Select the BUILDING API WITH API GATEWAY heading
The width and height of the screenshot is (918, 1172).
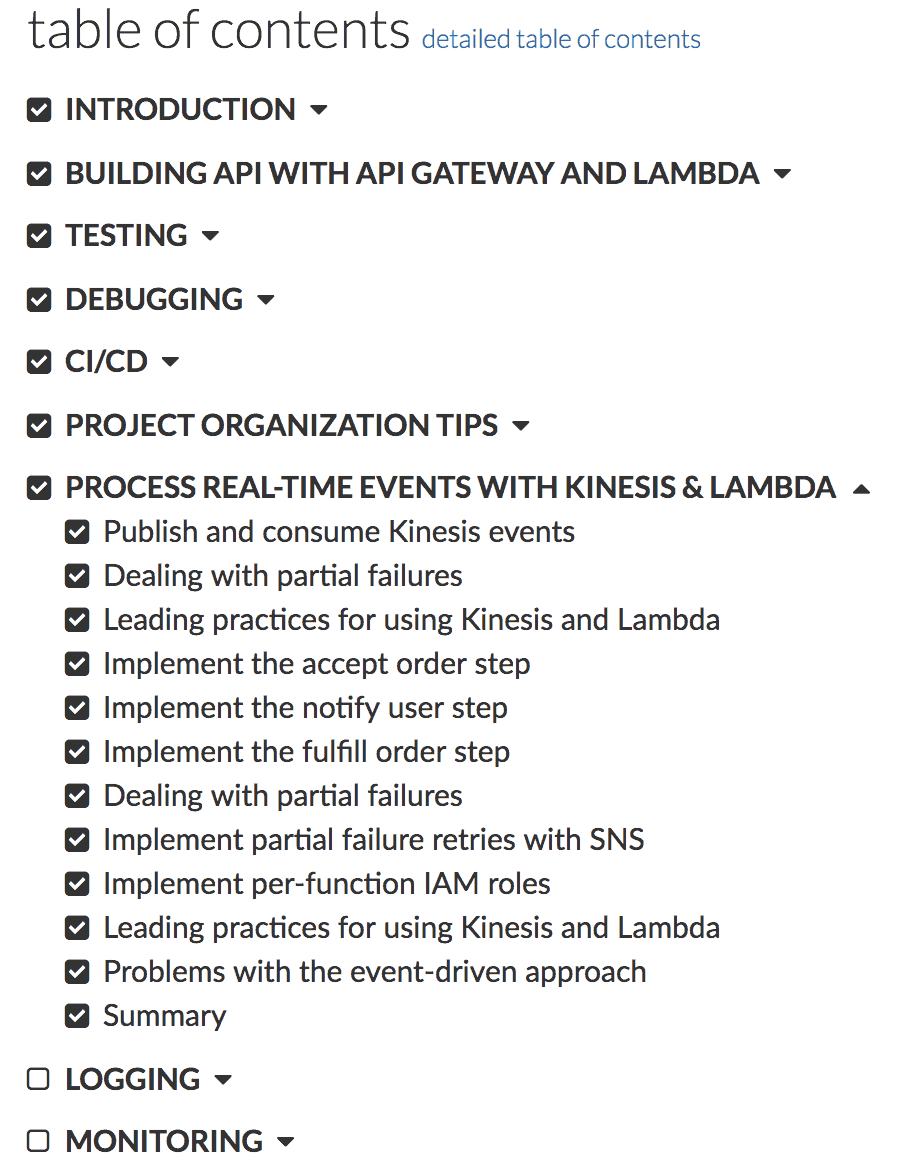pyautogui.click(x=412, y=173)
